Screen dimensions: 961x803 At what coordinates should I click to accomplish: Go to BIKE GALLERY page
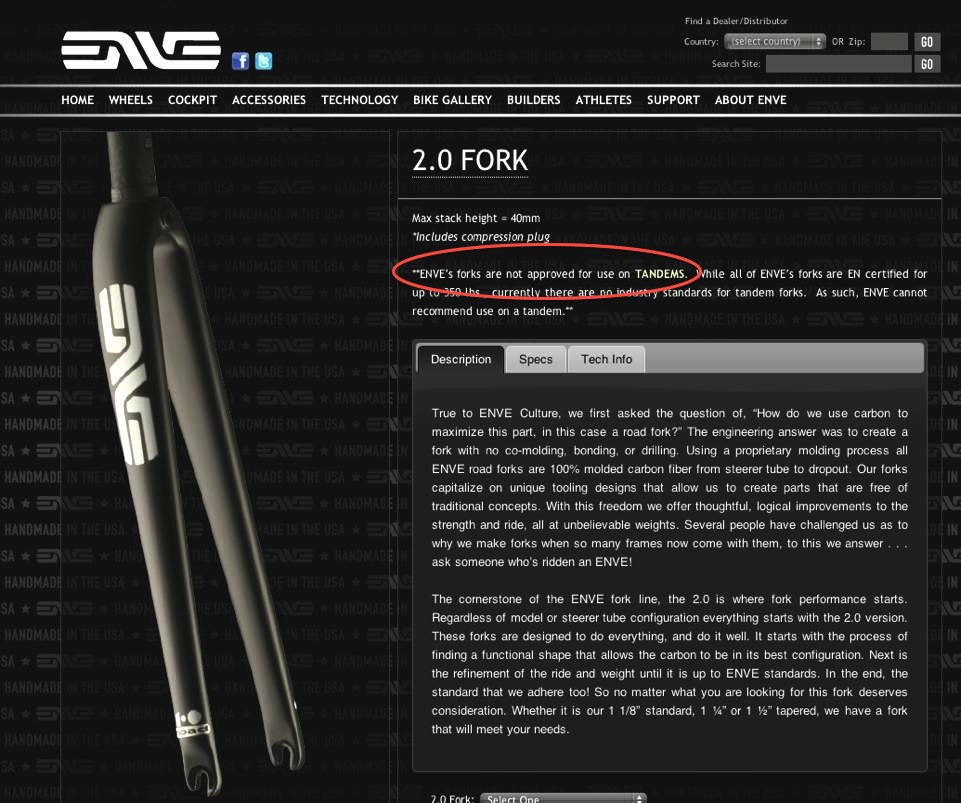[452, 100]
